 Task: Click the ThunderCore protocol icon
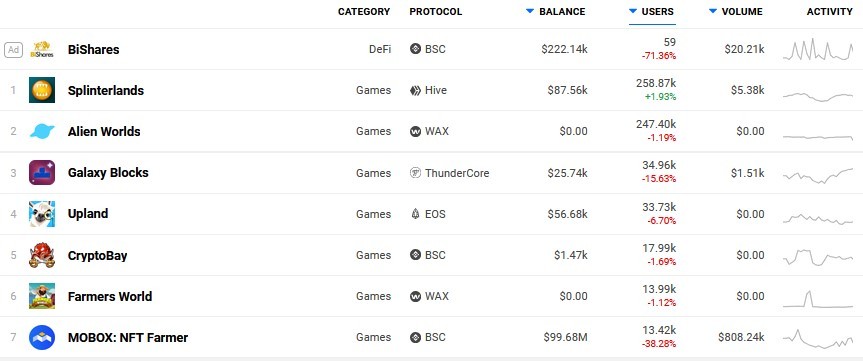[416, 173]
